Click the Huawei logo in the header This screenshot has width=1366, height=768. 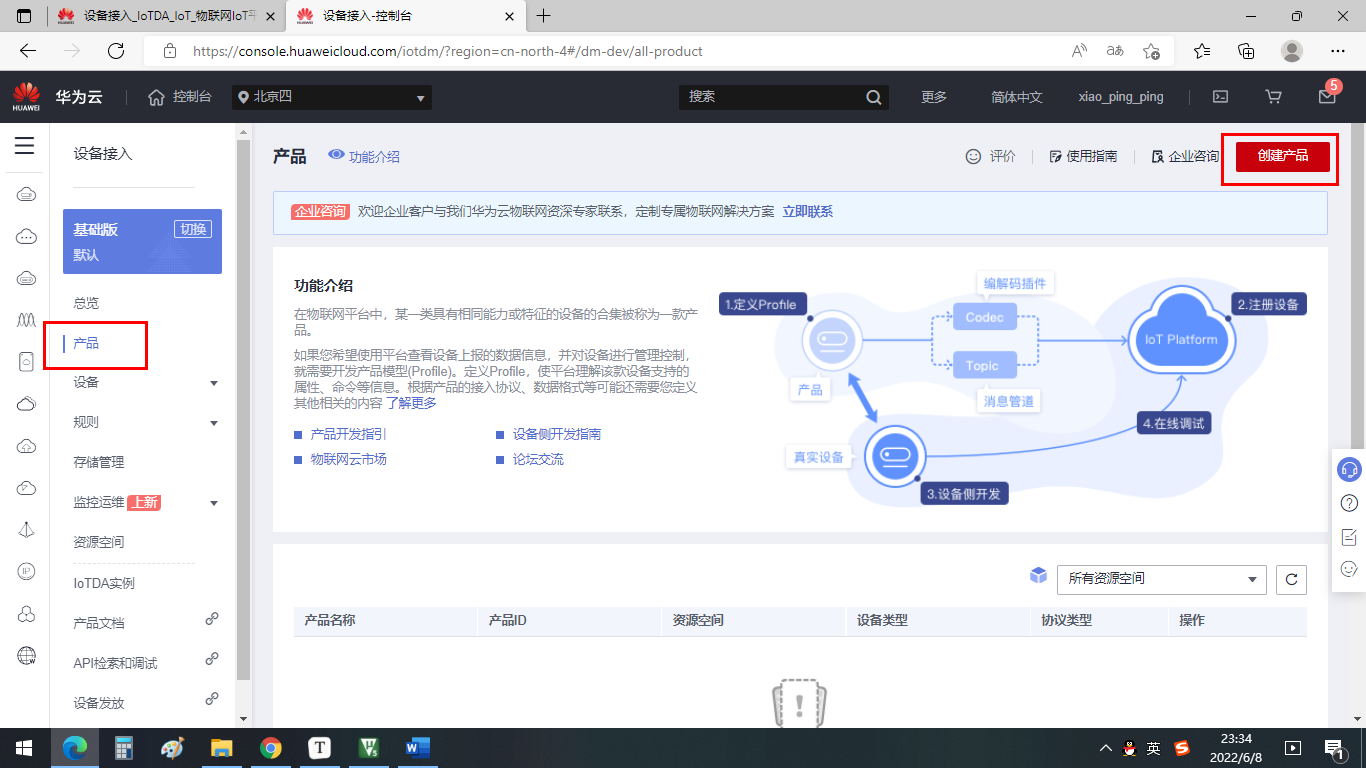coord(26,97)
